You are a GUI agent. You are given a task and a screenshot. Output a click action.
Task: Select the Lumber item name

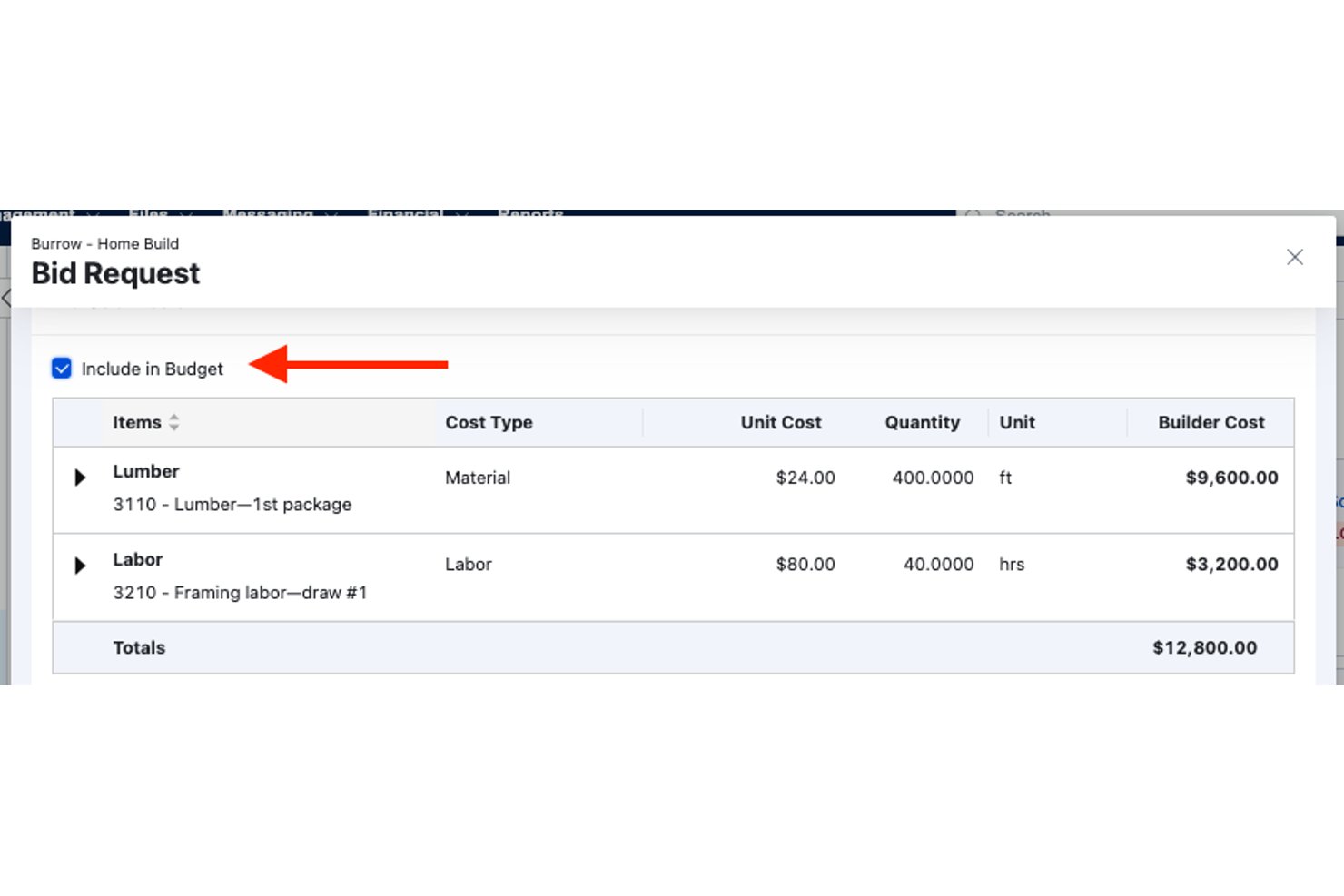point(146,471)
